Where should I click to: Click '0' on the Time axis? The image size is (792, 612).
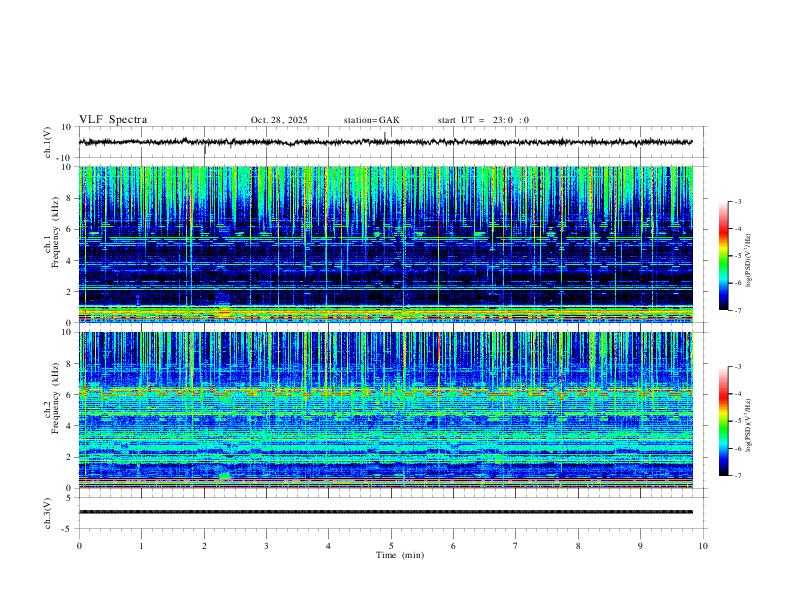pyautogui.click(x=79, y=546)
